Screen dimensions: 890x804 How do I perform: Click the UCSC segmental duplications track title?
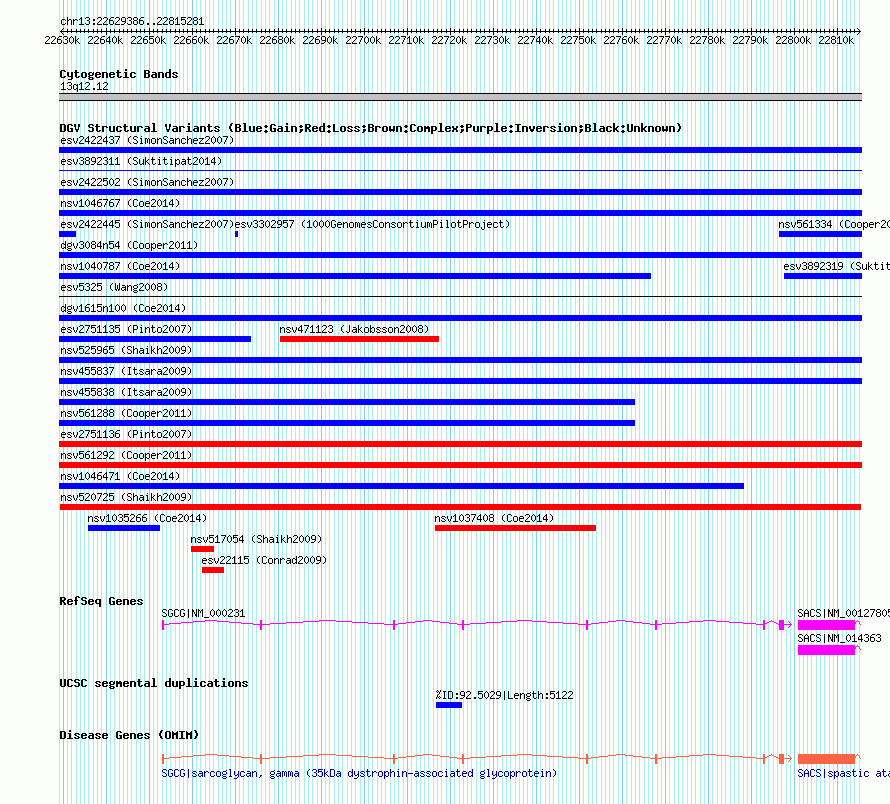click(x=154, y=683)
